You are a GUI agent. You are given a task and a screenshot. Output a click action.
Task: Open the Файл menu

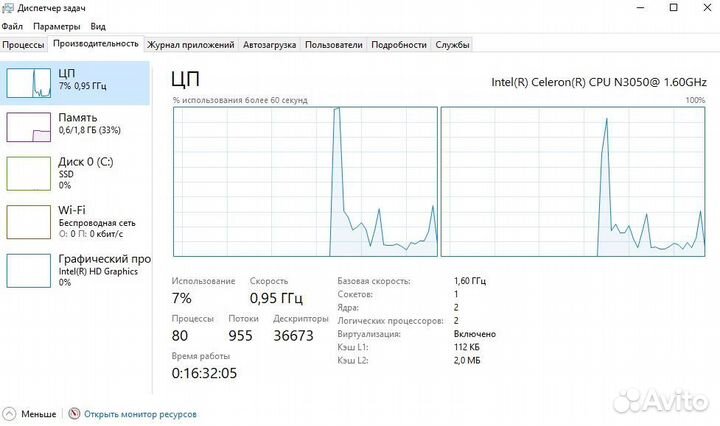click(x=12, y=26)
